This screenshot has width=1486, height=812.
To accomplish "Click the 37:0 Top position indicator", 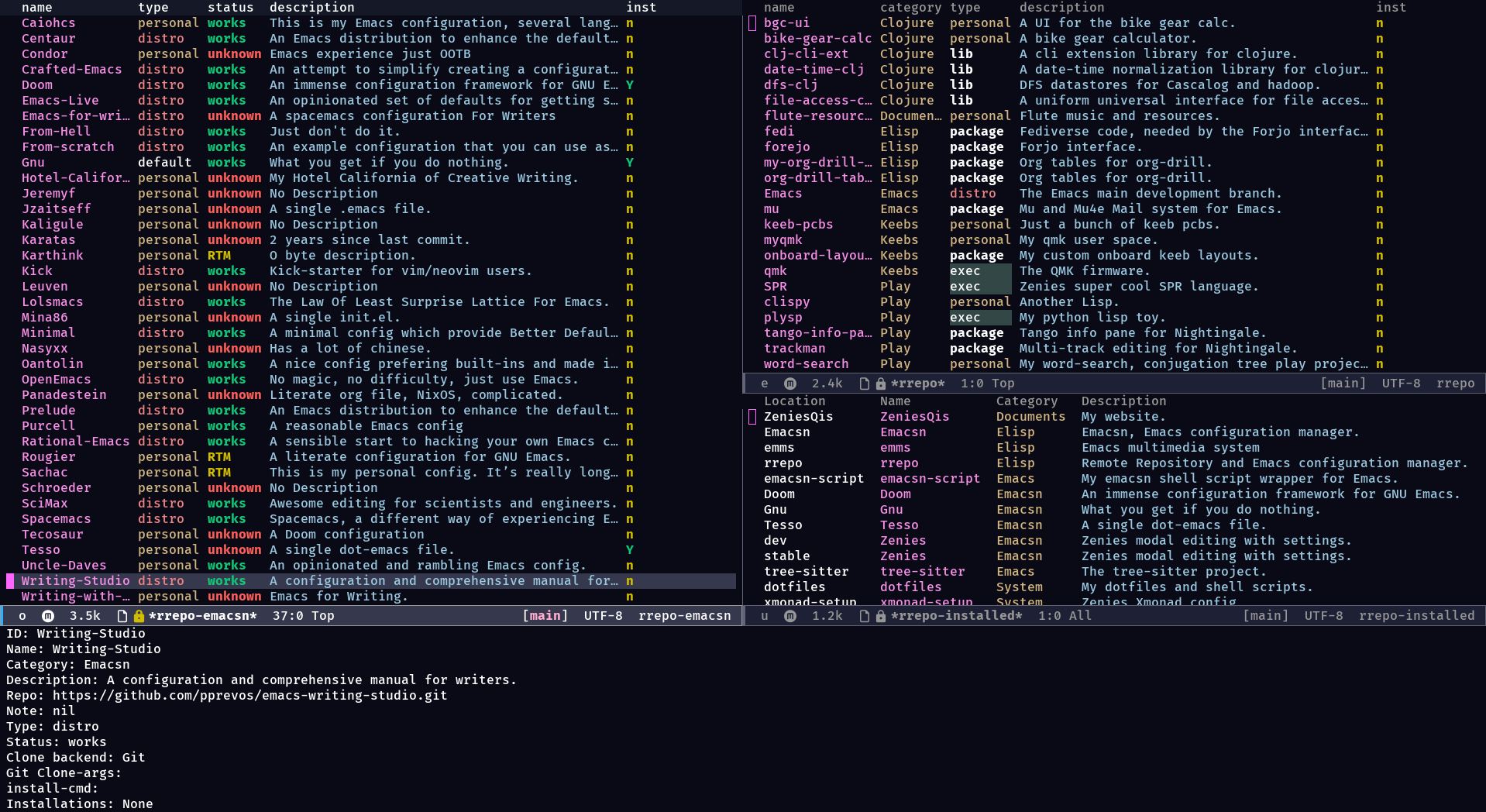I will pyautogui.click(x=304, y=616).
